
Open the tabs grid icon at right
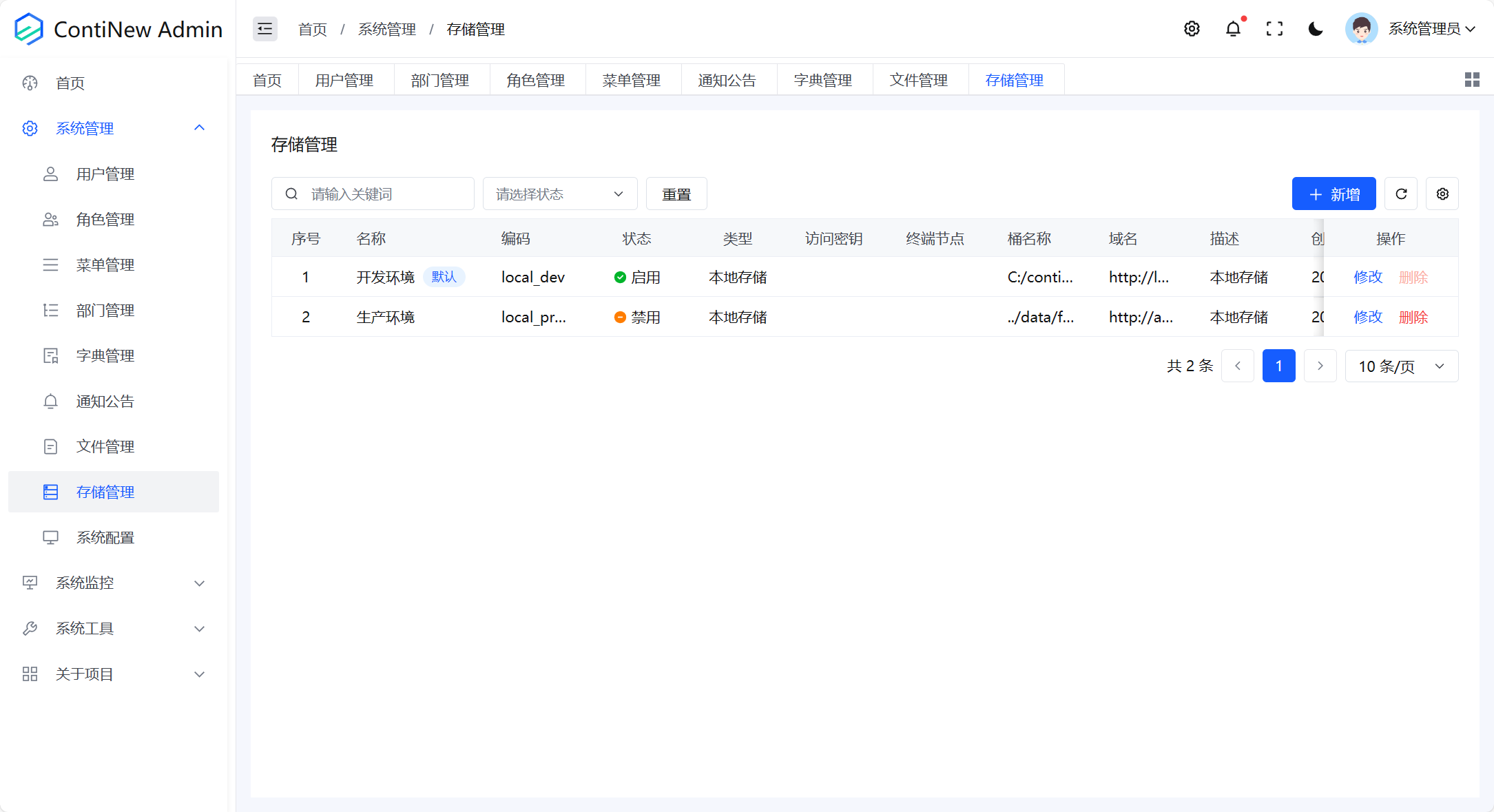[x=1472, y=80]
